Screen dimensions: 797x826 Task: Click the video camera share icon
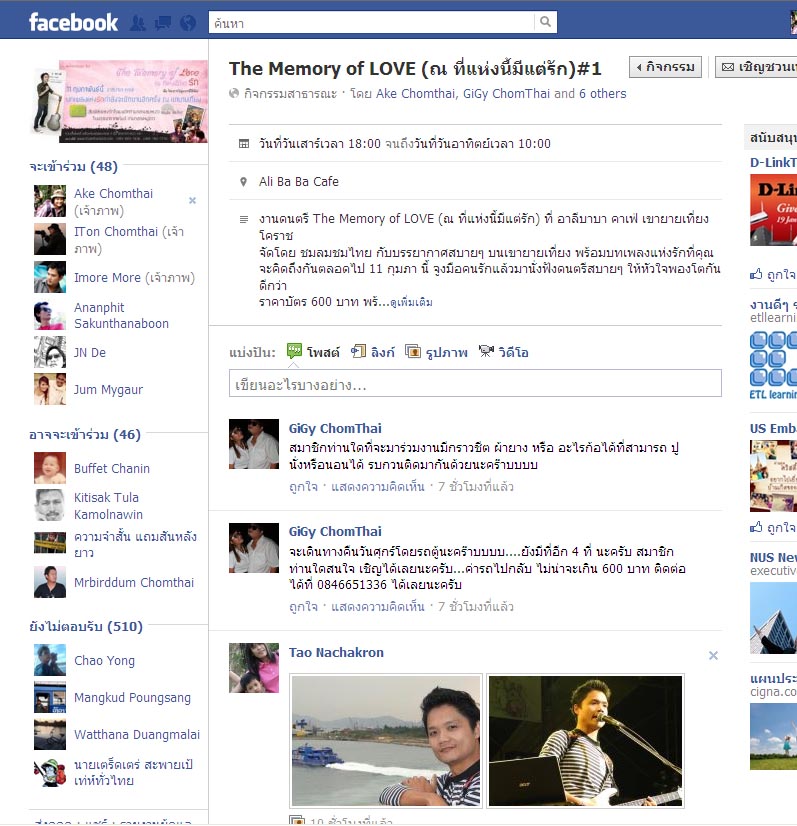(486, 351)
